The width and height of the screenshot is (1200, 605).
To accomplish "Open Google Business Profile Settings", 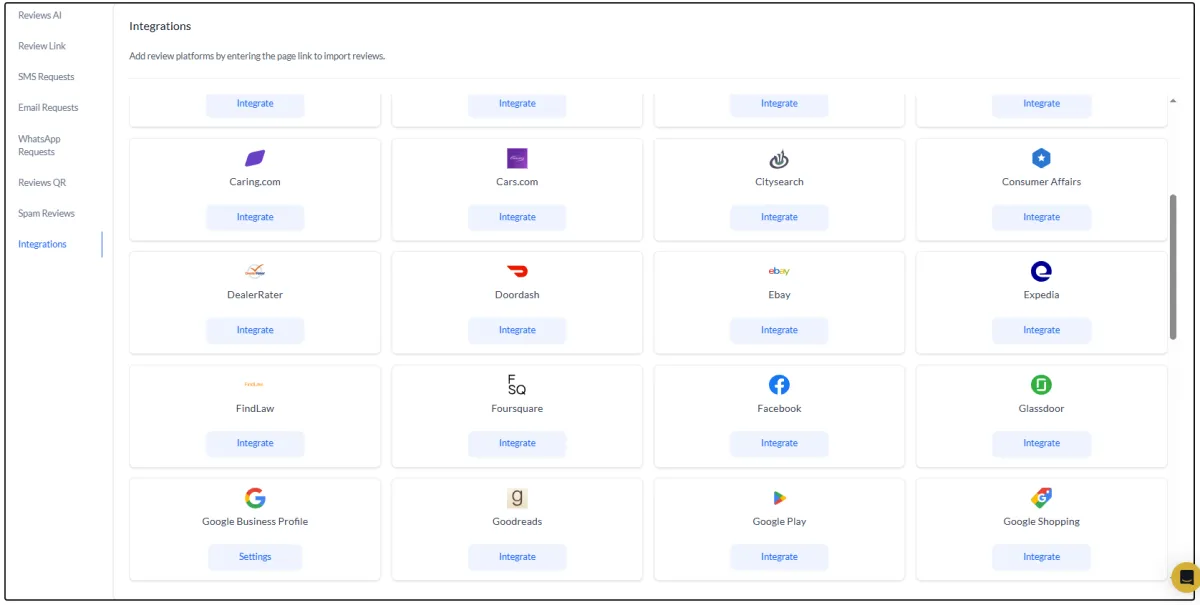I will coord(255,557).
